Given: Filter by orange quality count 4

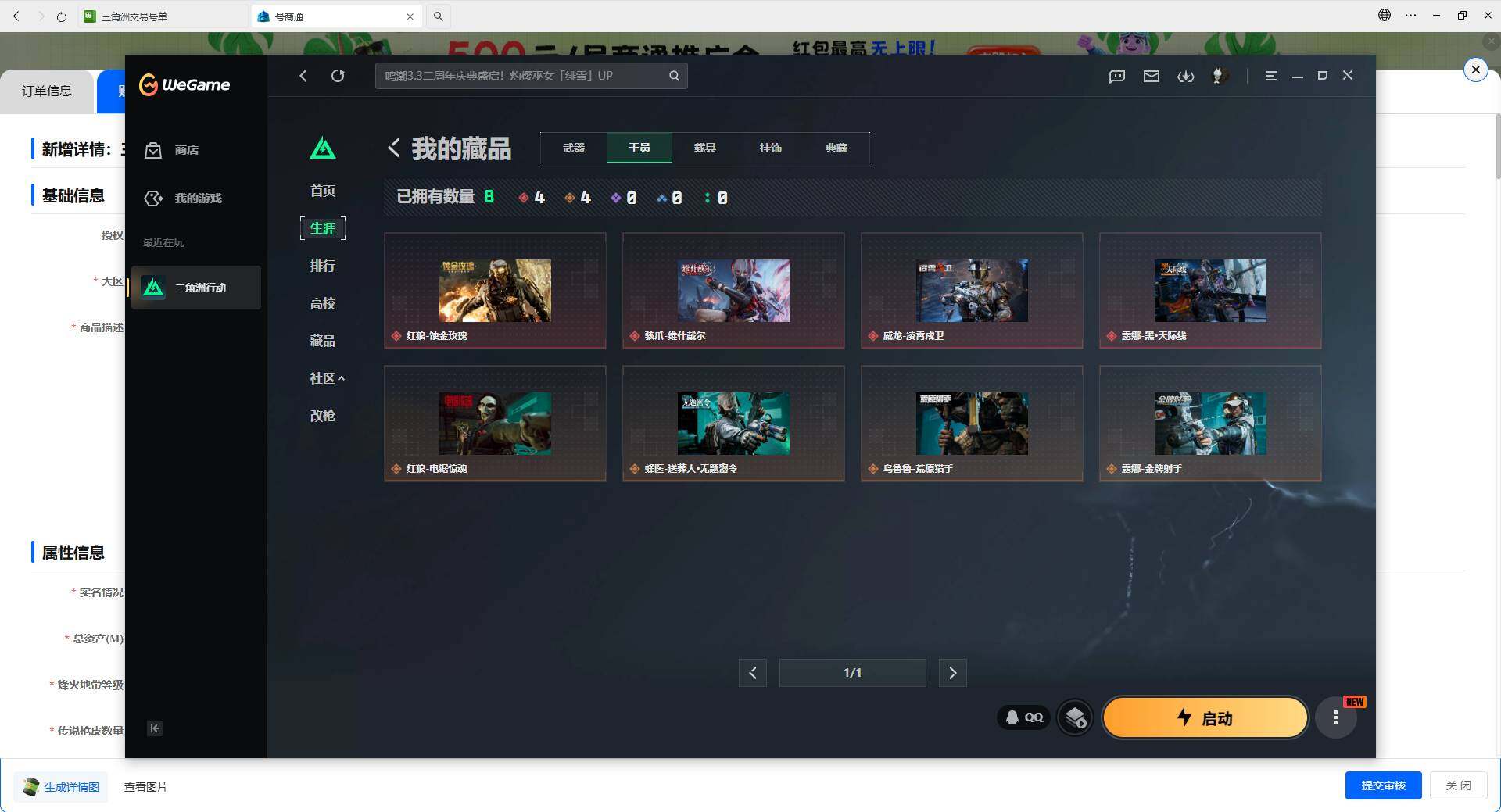Looking at the screenshot, I should [x=578, y=198].
